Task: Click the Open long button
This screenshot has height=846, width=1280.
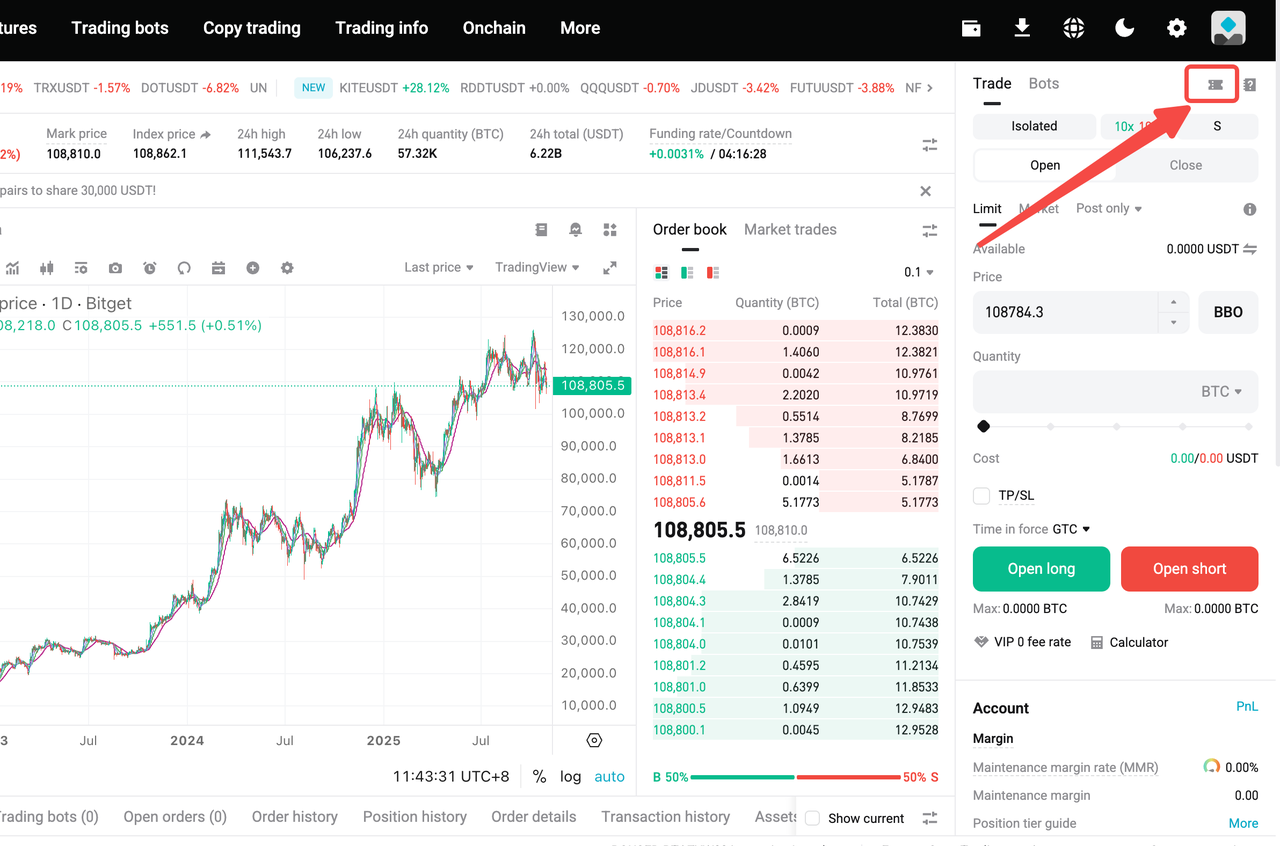Action: pyautogui.click(x=1041, y=568)
